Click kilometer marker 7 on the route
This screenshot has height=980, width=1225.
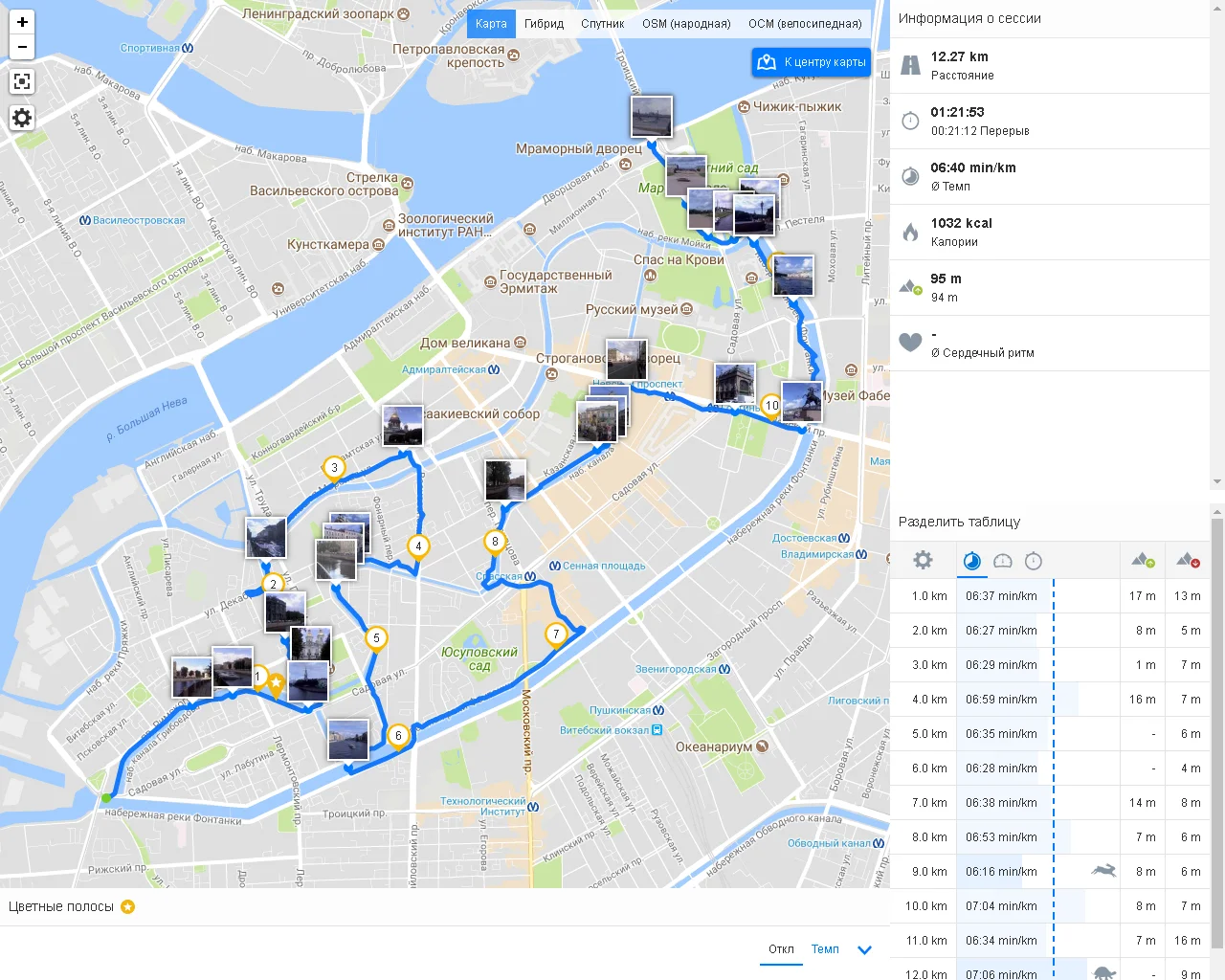(x=556, y=635)
